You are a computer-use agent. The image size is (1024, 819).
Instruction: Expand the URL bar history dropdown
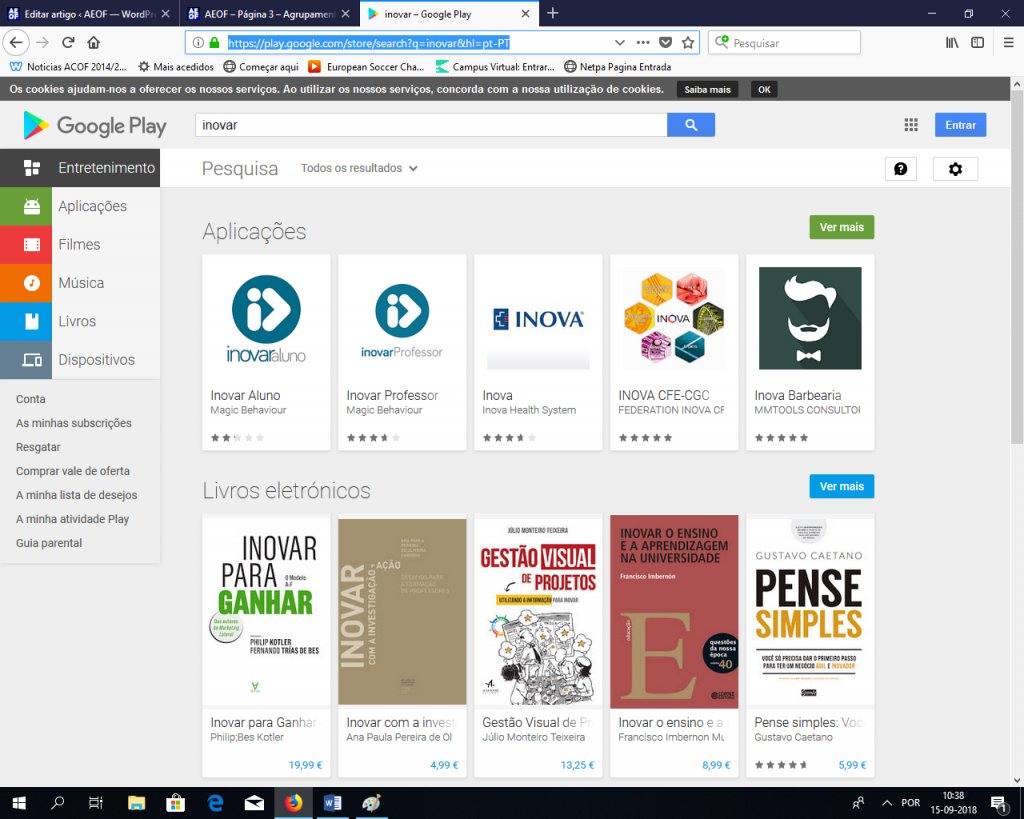click(x=620, y=42)
